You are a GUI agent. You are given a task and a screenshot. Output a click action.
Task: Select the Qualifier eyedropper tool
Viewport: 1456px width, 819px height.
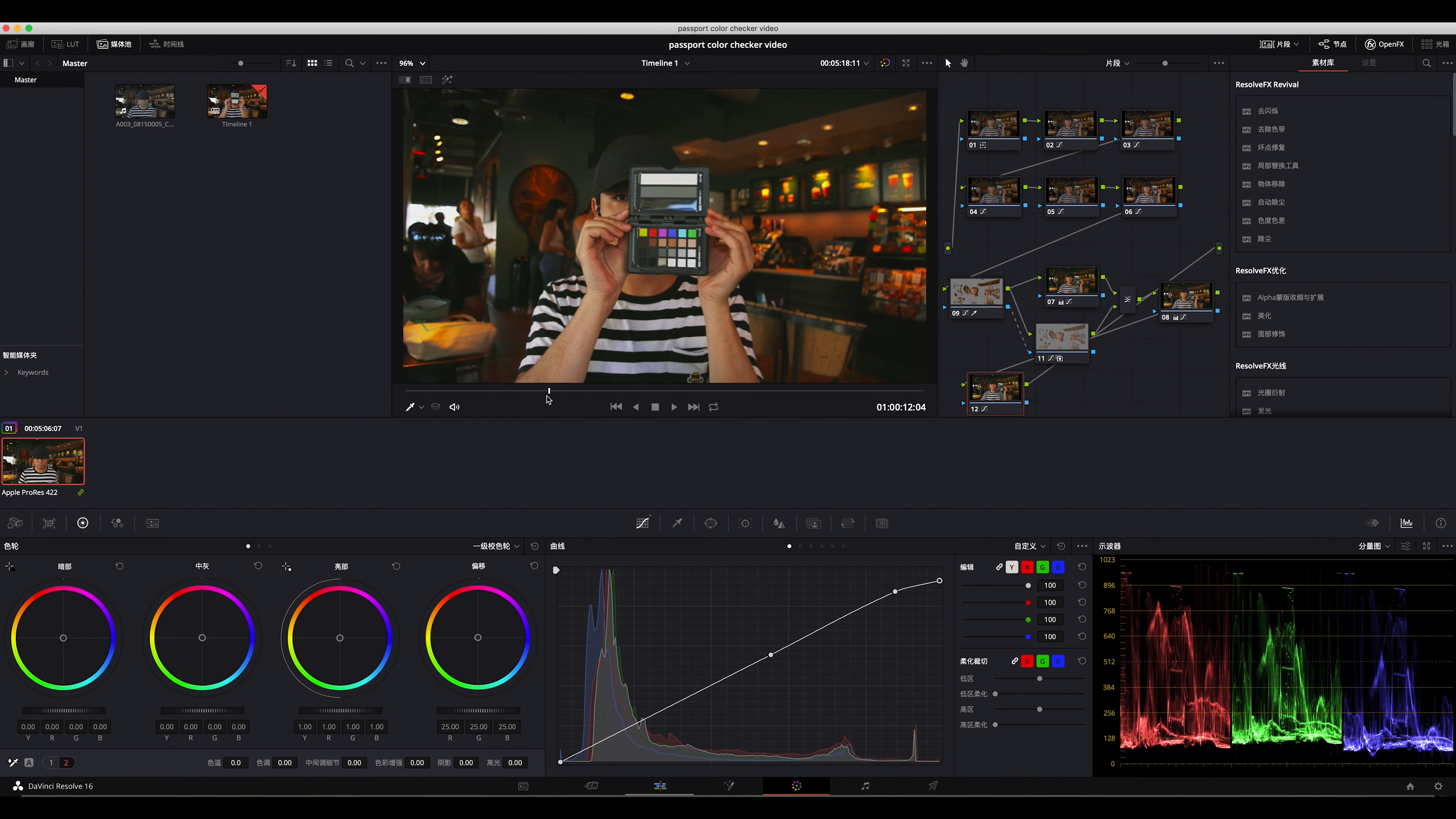pos(677,523)
